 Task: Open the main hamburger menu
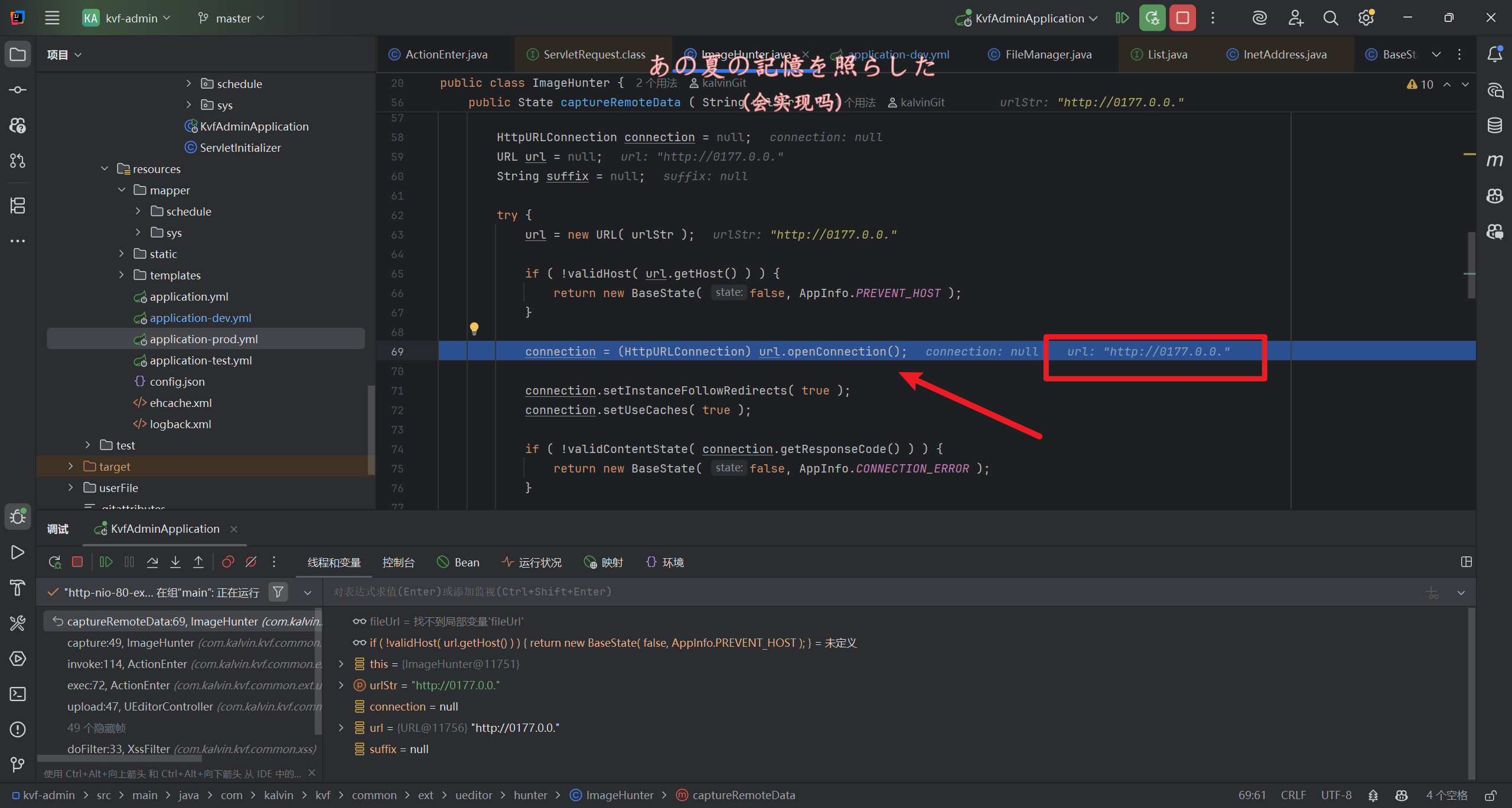[52, 18]
